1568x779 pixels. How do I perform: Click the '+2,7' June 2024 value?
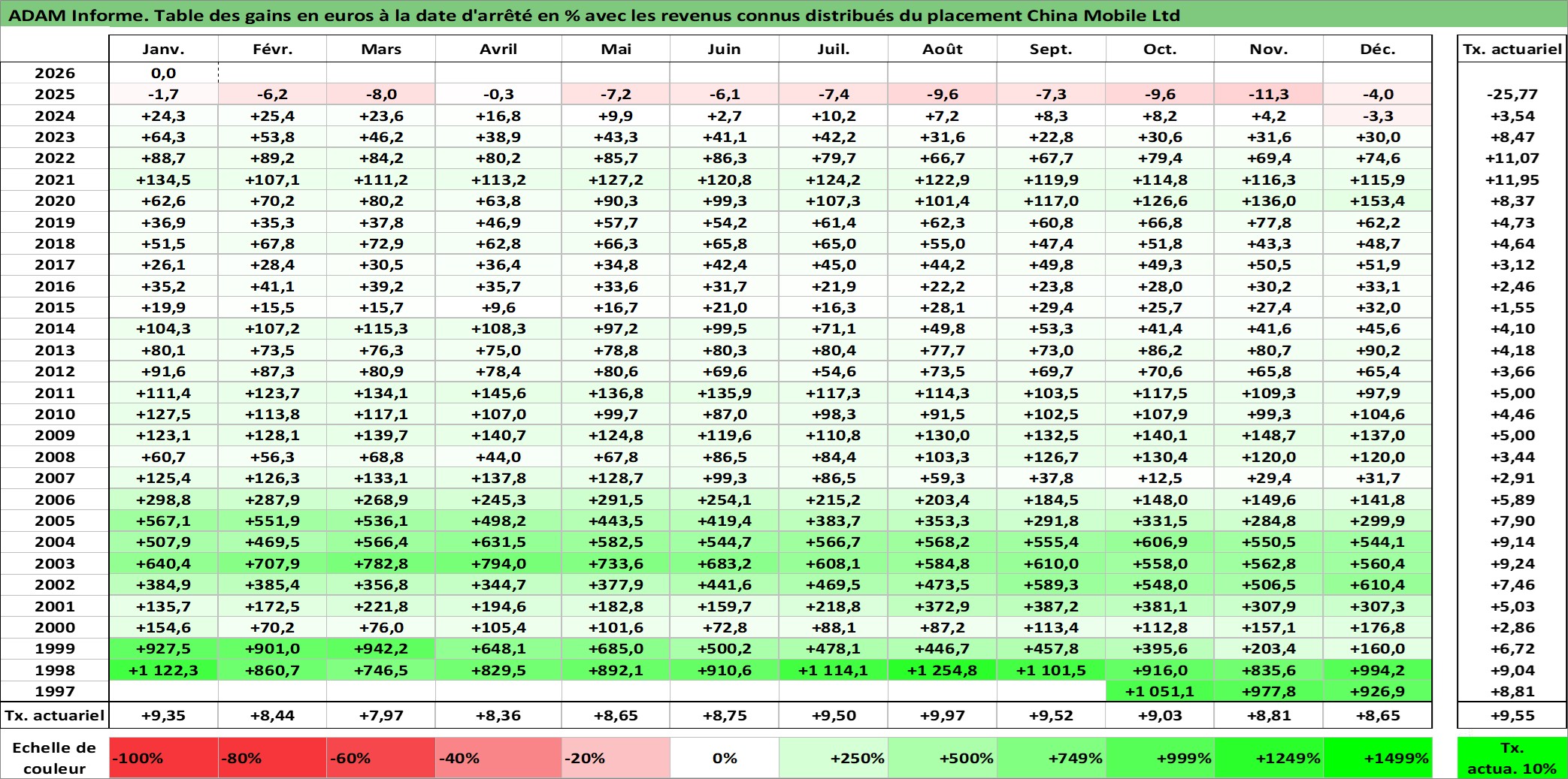[725, 116]
